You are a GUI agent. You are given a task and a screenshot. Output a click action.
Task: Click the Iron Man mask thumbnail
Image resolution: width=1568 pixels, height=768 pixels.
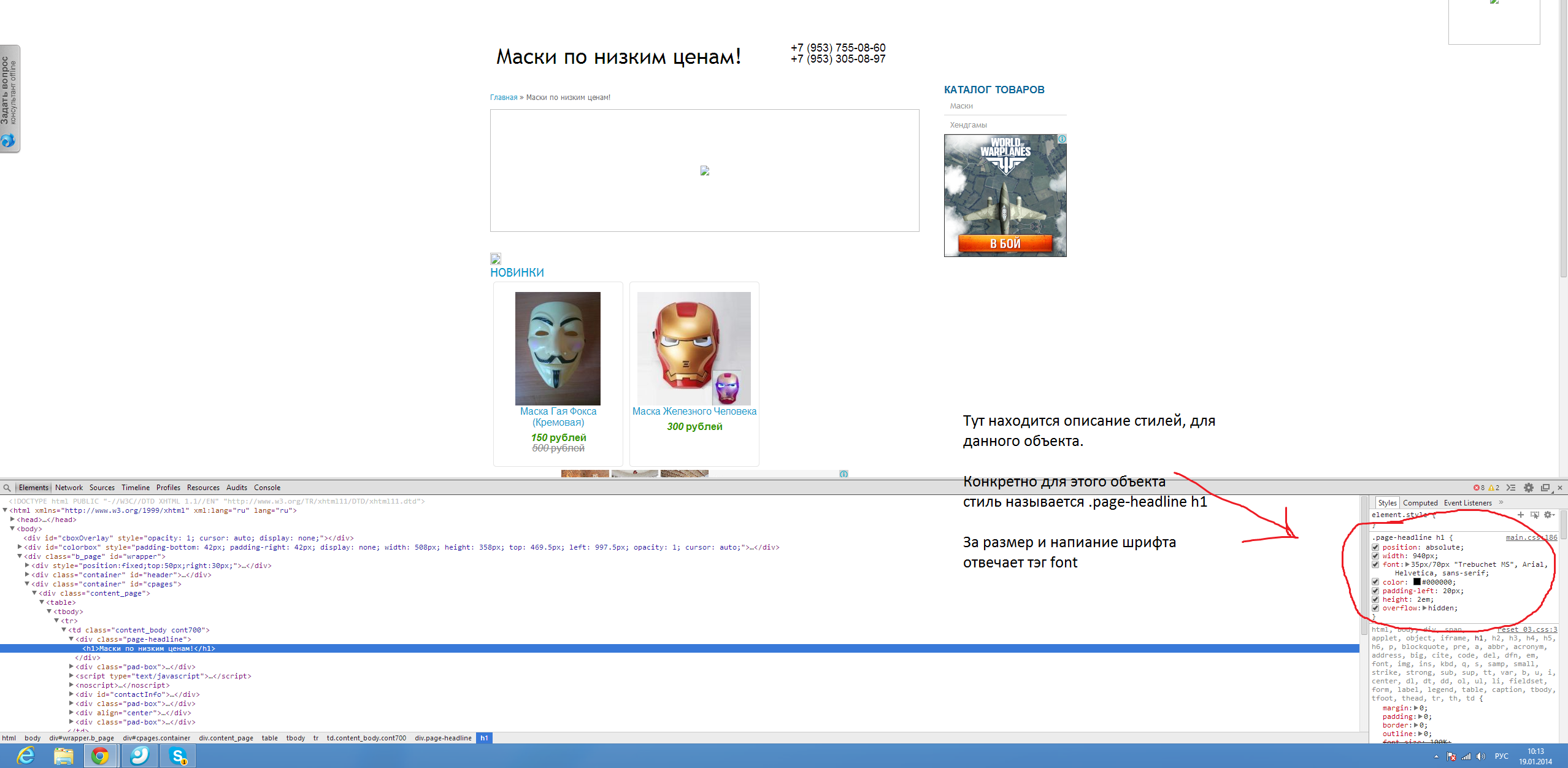point(694,348)
